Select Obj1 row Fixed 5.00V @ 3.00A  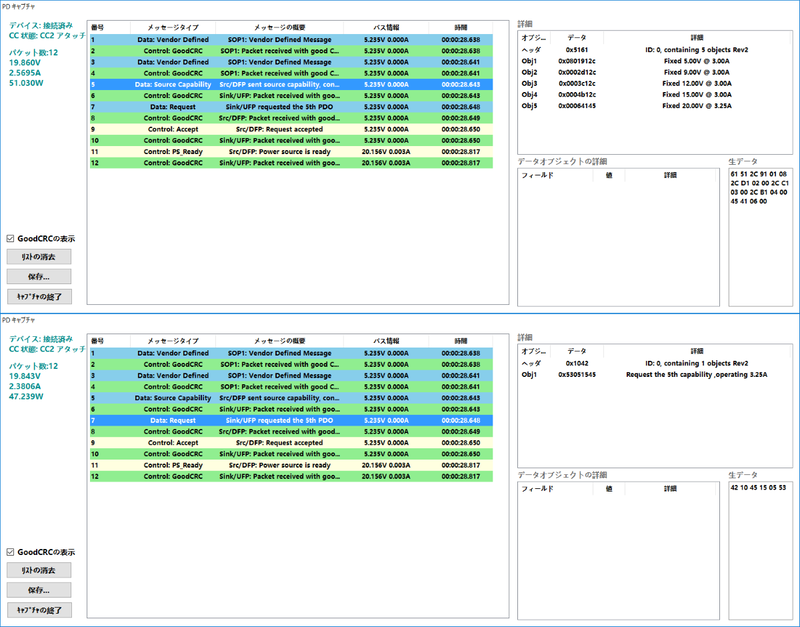[x=655, y=61]
